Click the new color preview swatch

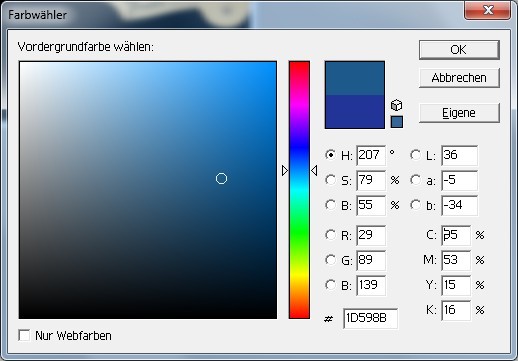(x=355, y=78)
